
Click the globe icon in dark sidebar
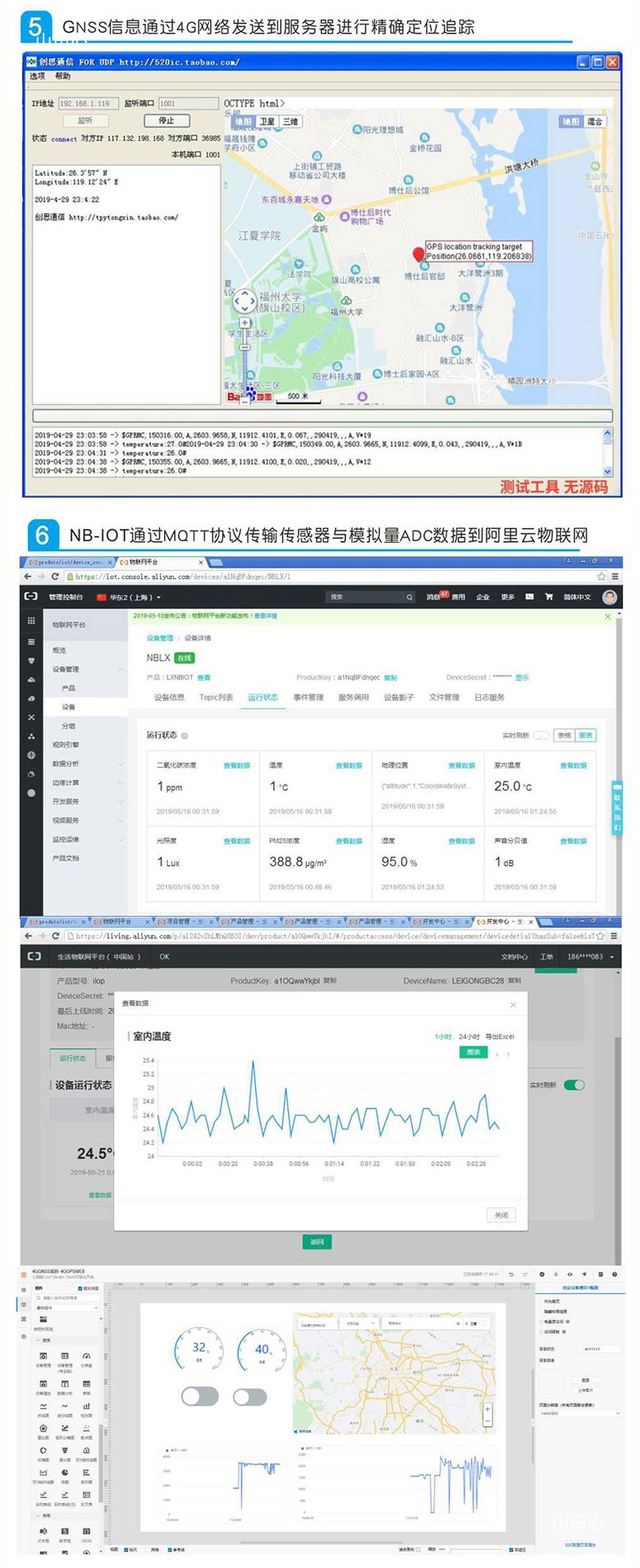31,754
